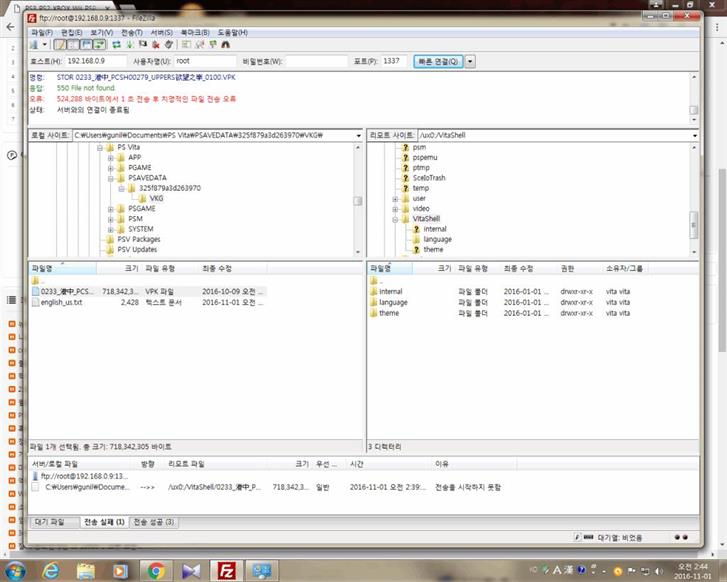Open the filename filters dialog icon
This screenshot has height=582, width=727.
[x=186, y=45]
